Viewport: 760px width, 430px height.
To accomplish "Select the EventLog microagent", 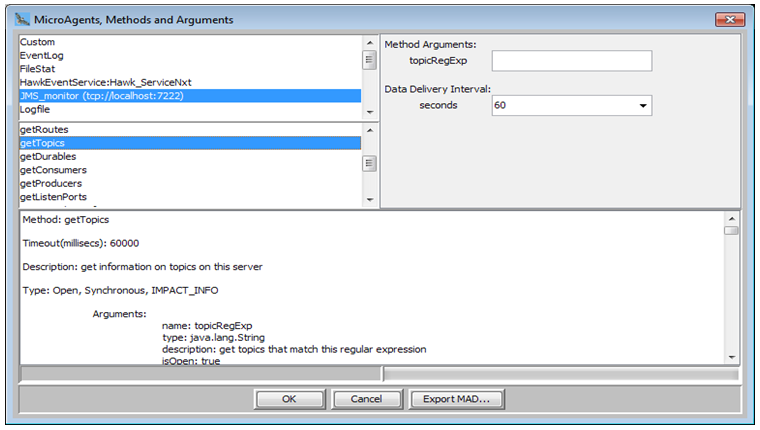I will point(190,55).
